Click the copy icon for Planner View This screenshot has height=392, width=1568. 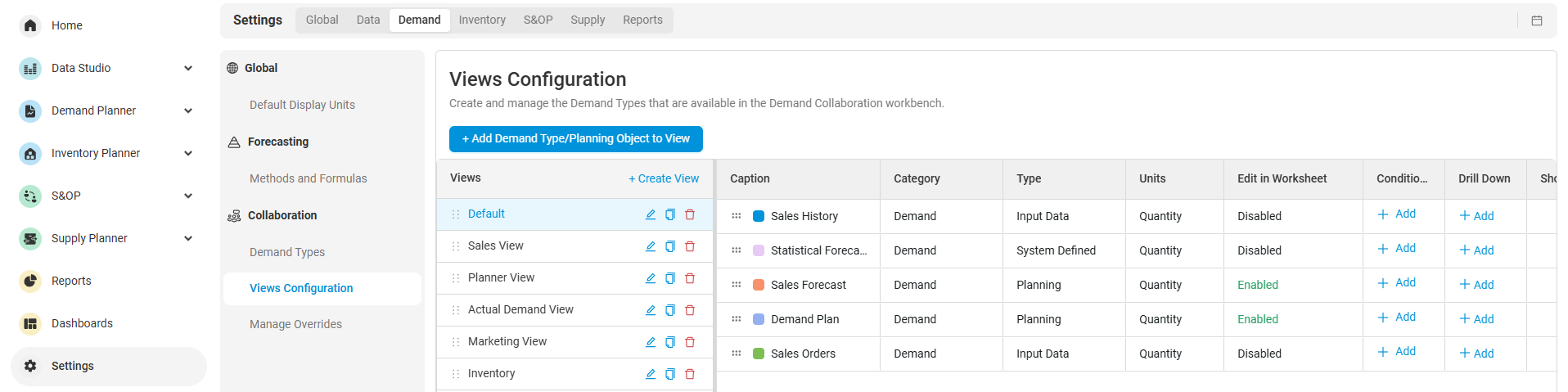[x=670, y=278]
